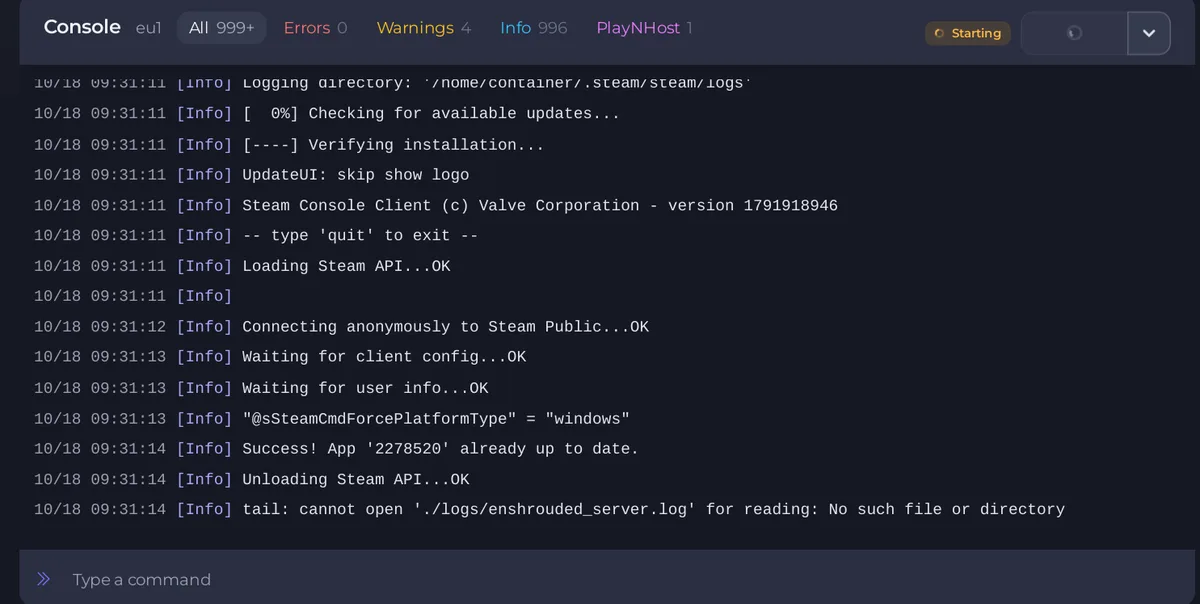1200x604 pixels.
Task: Filter console by Errors
Action: (x=315, y=28)
